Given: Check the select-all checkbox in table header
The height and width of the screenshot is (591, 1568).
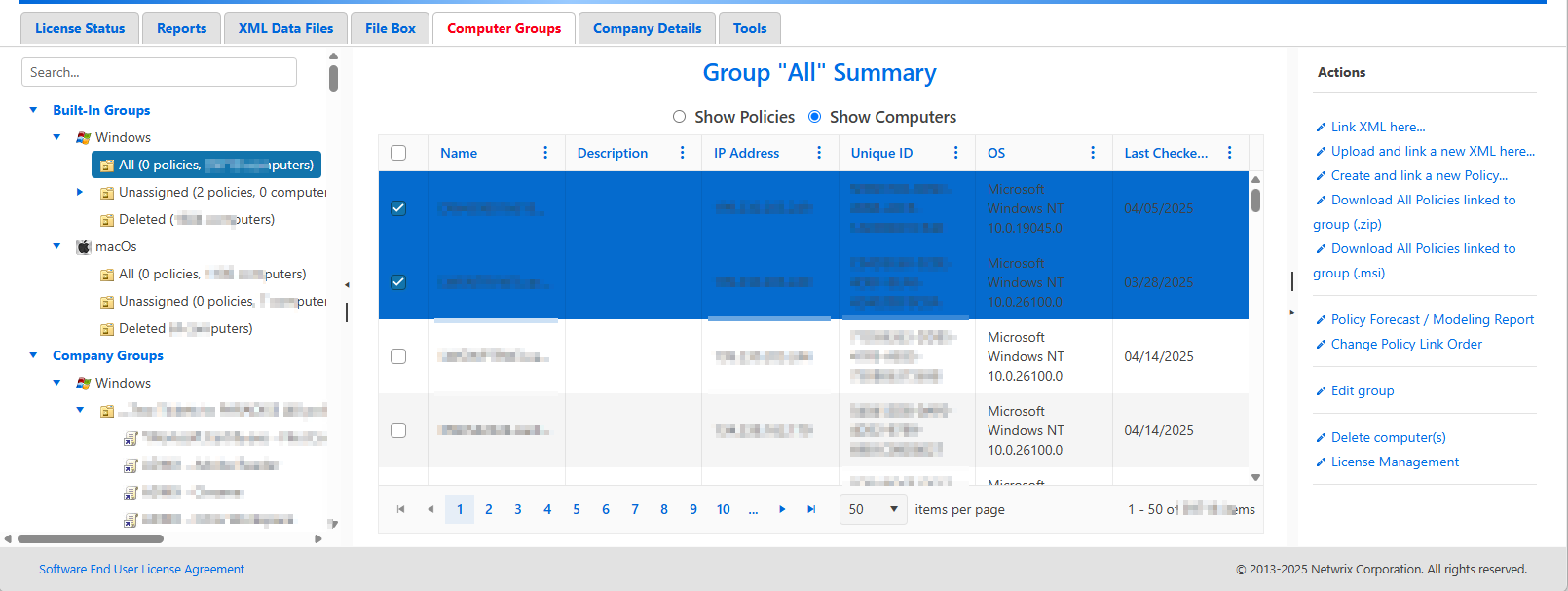Looking at the screenshot, I should pos(398,153).
